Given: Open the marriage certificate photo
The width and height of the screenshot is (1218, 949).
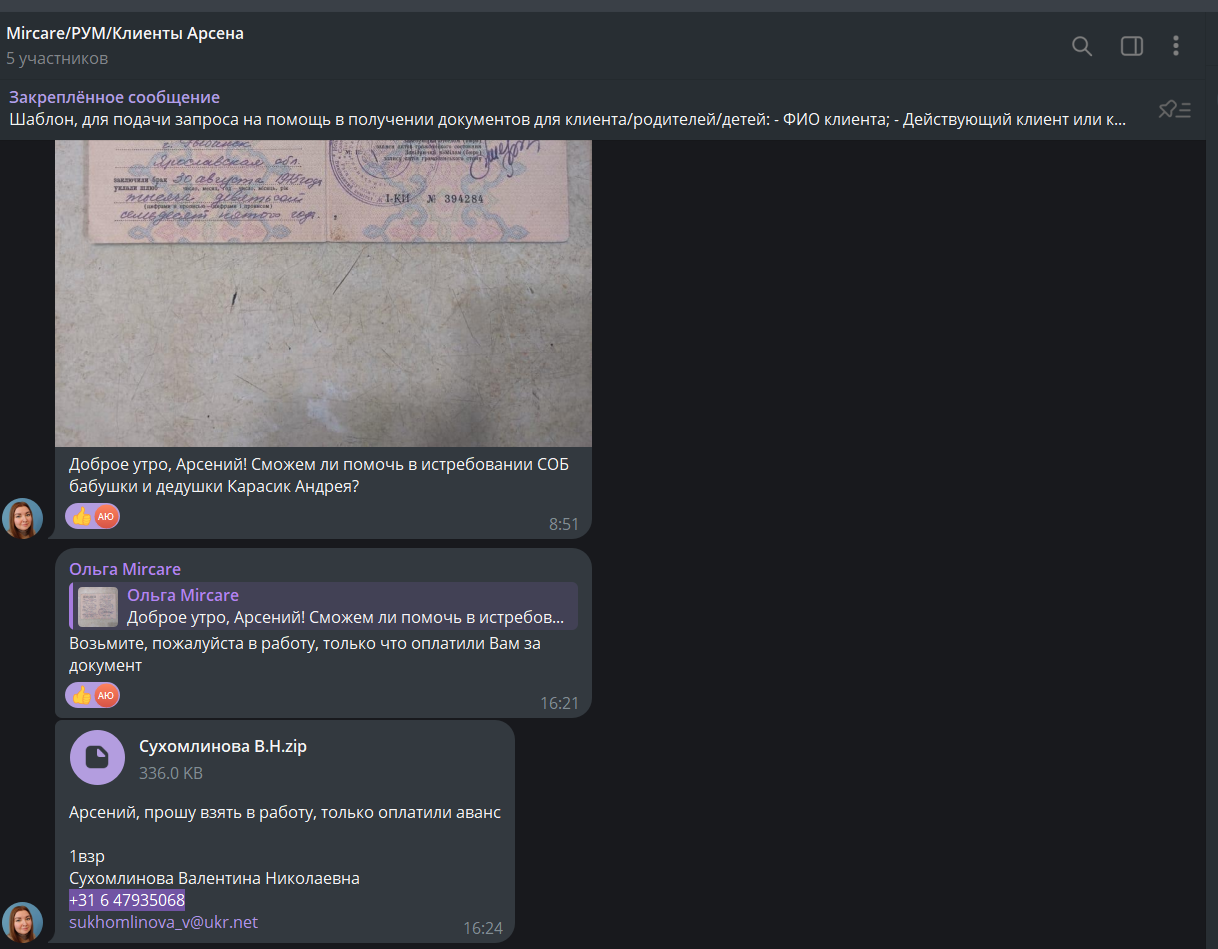Looking at the screenshot, I should coord(323,293).
